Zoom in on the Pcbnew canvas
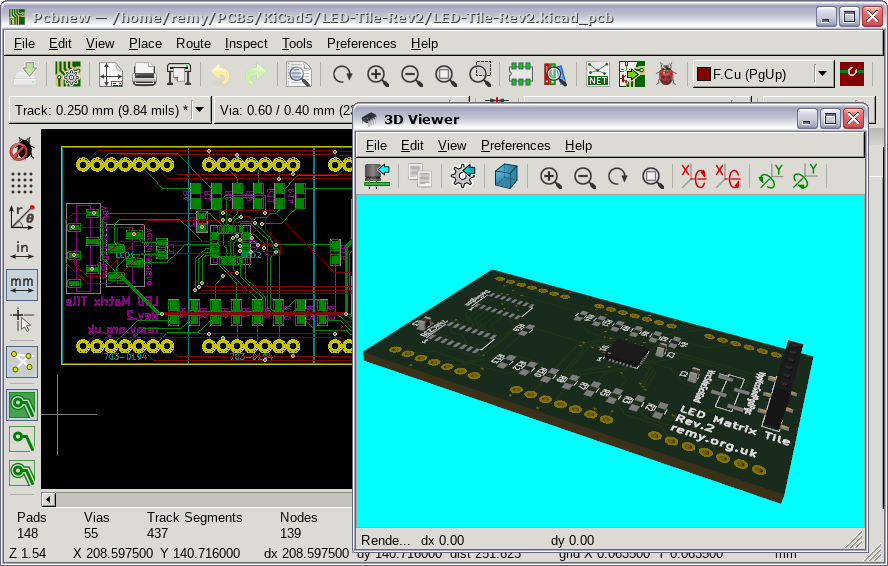This screenshot has height=566, width=888. (x=377, y=75)
